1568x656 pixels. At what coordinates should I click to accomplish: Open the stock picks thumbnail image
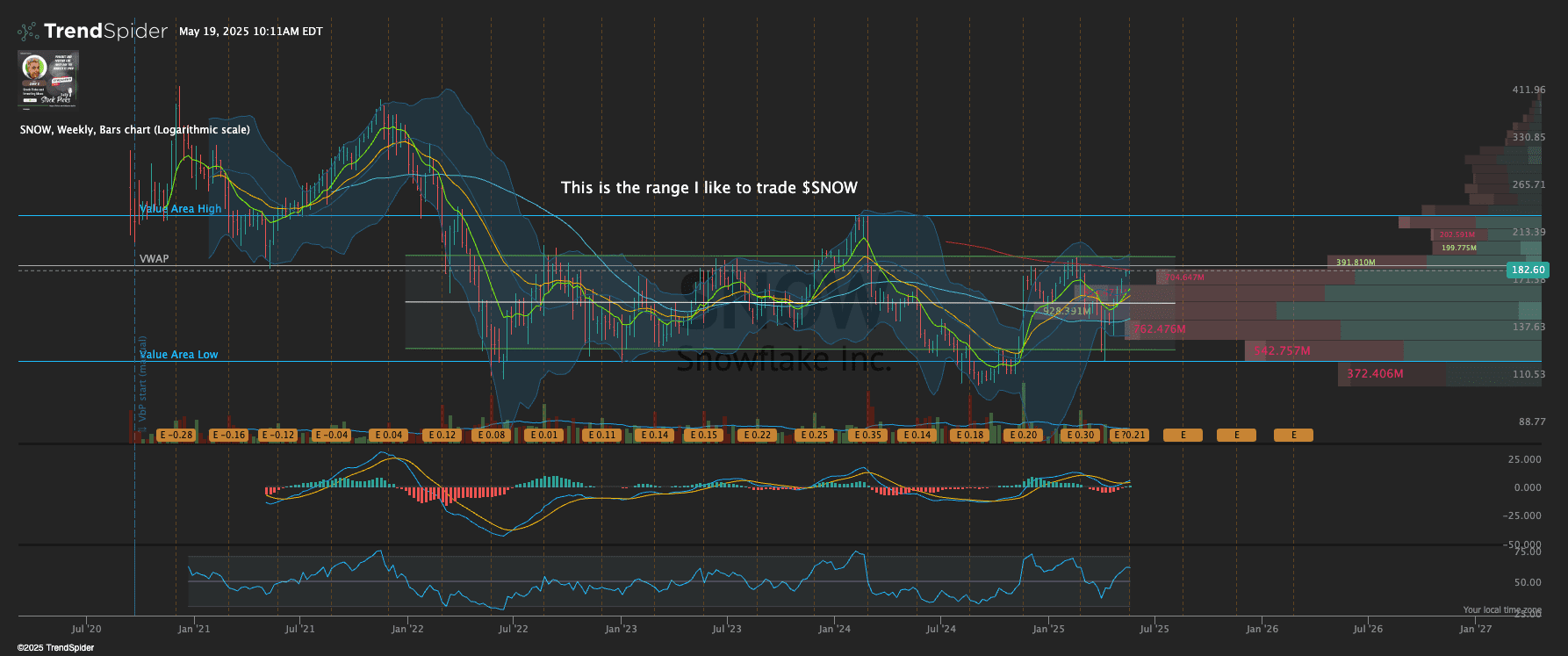(x=48, y=79)
